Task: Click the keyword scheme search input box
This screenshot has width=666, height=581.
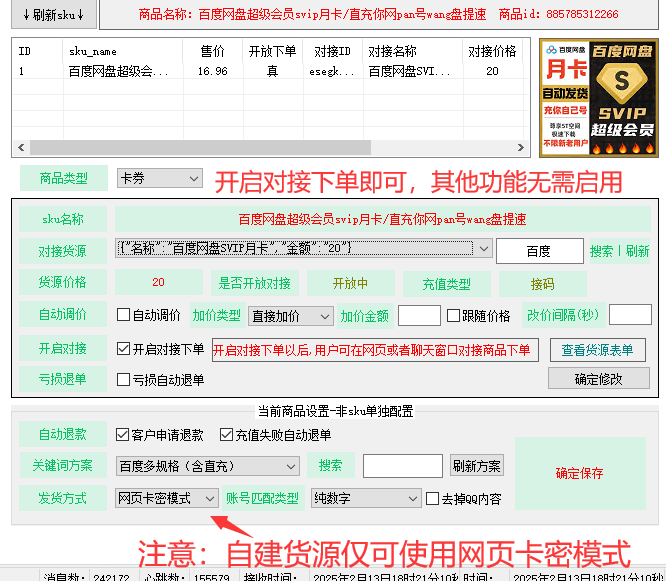Action: [x=403, y=466]
